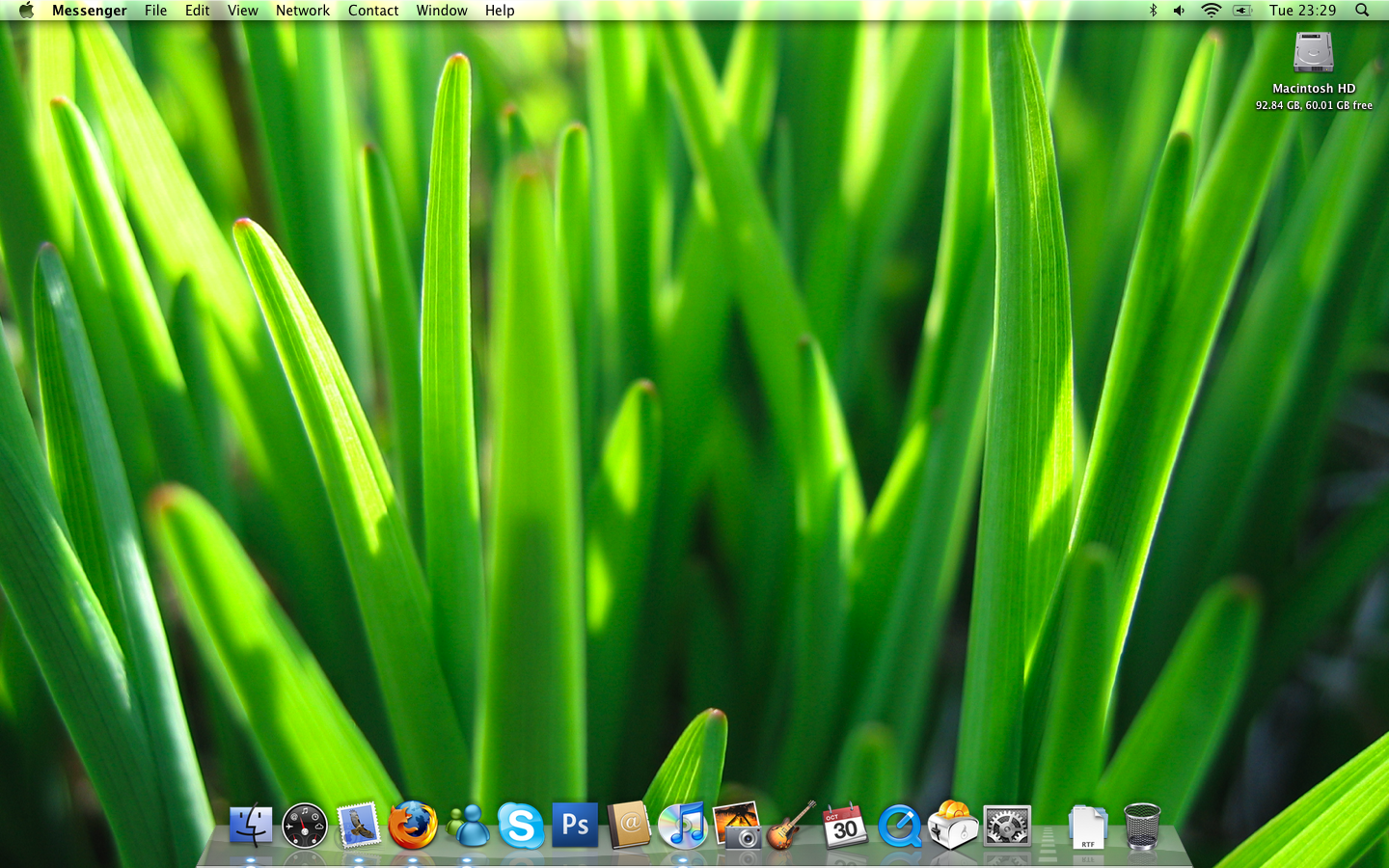Open the File menu
This screenshot has height=868, width=1389.
pos(155,11)
